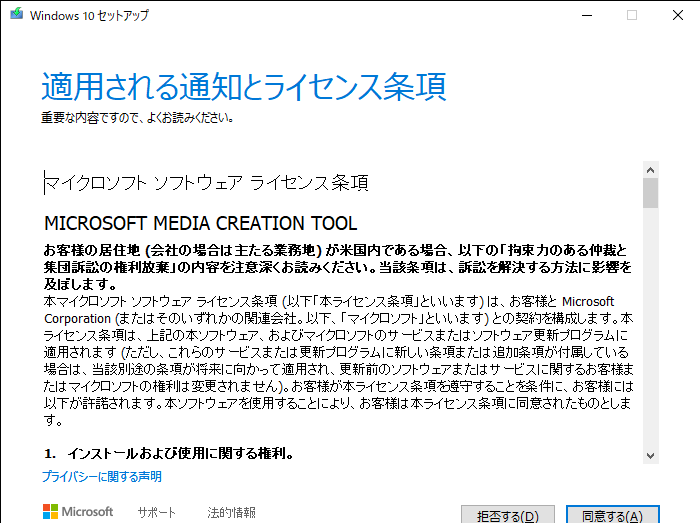This screenshot has width=700, height=523.
Task: Click the マイクロソフト ソフトウェア ライセンス条項 heading
Action: coord(206,183)
